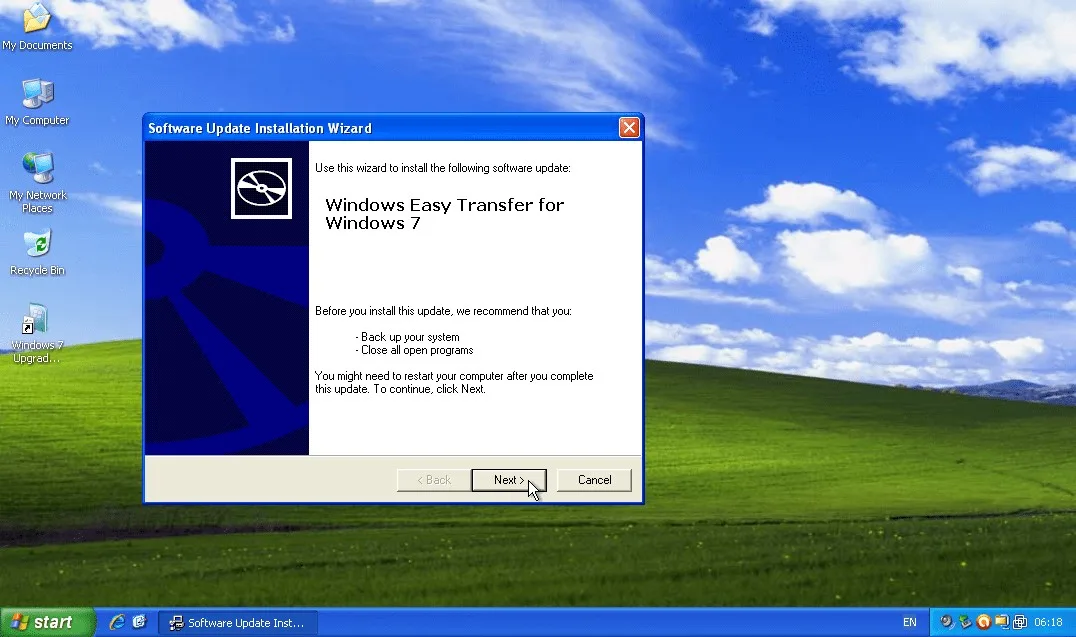Screen dimensions: 1076x637
Task: Open the EN language bar indicator
Action: [909, 622]
